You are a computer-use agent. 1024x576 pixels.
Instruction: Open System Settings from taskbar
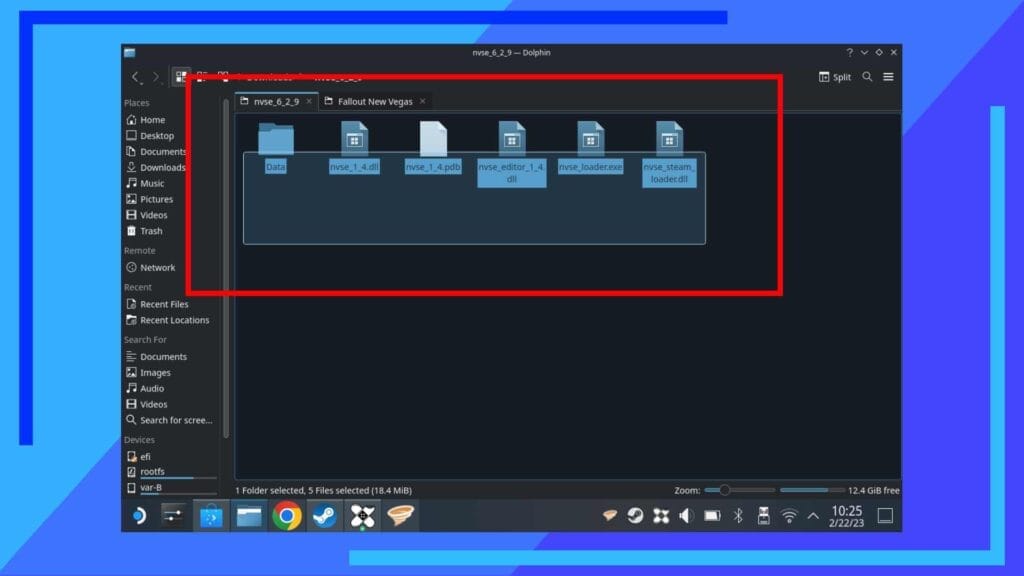point(173,516)
